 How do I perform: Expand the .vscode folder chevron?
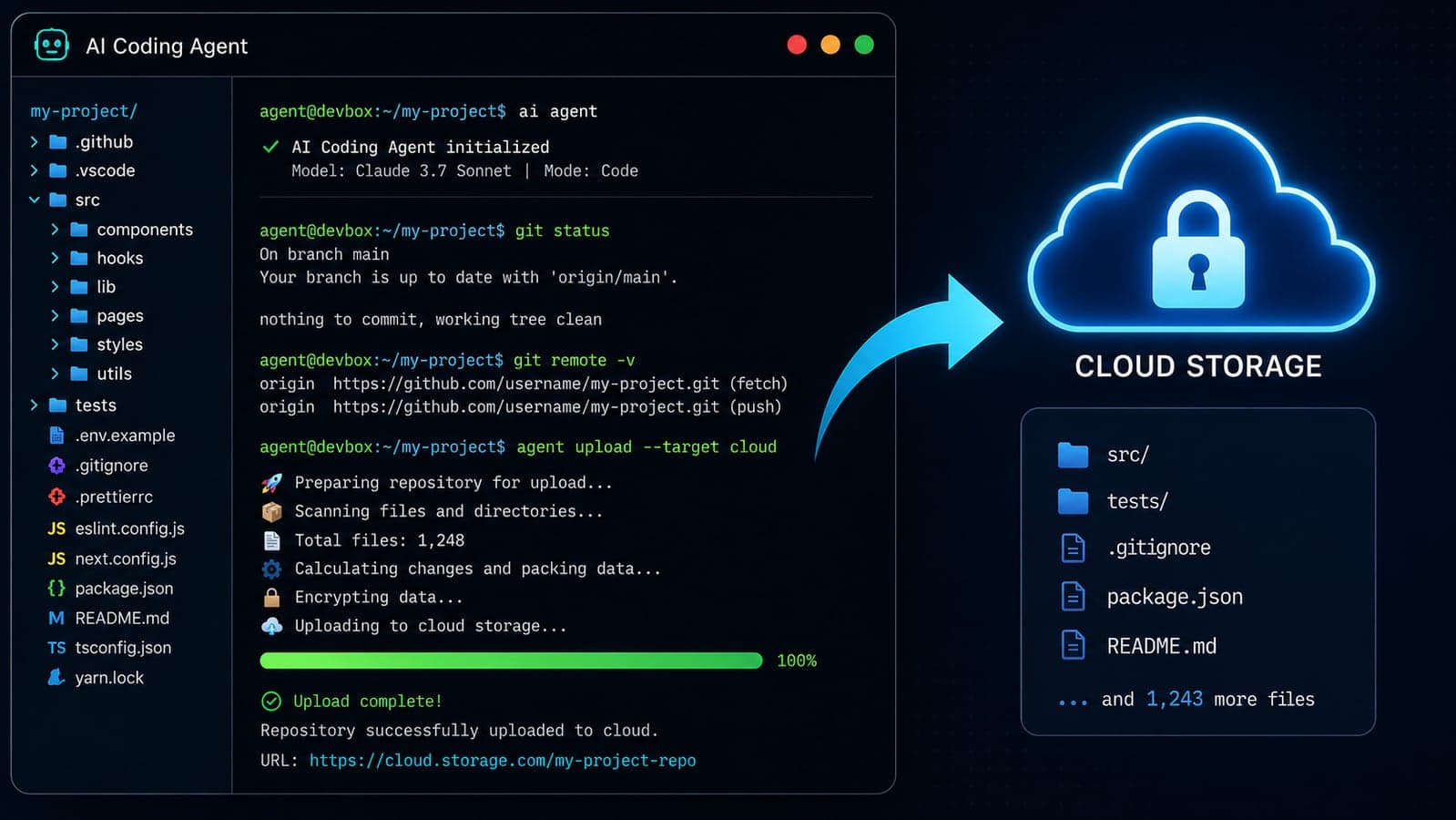[34, 170]
